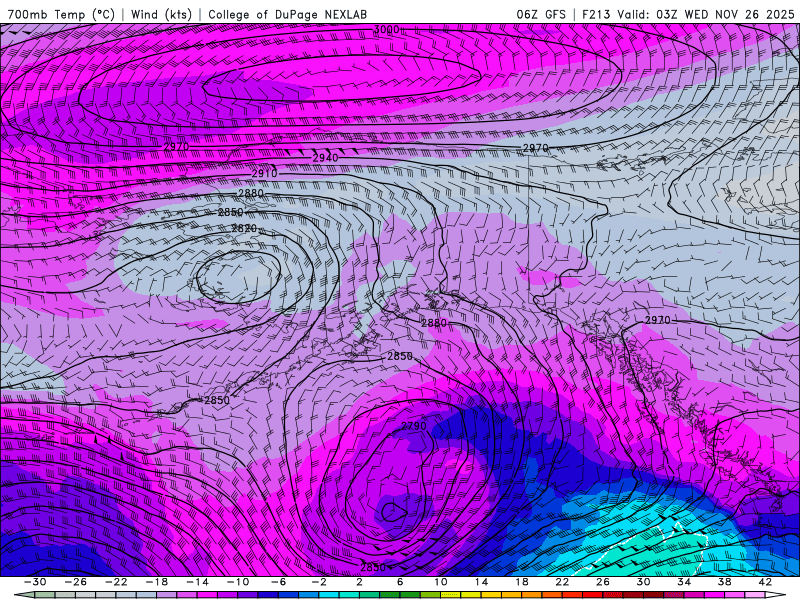The width and height of the screenshot is (800, 600).
Task: Select the positive 6 legend value
Action: pos(400,582)
